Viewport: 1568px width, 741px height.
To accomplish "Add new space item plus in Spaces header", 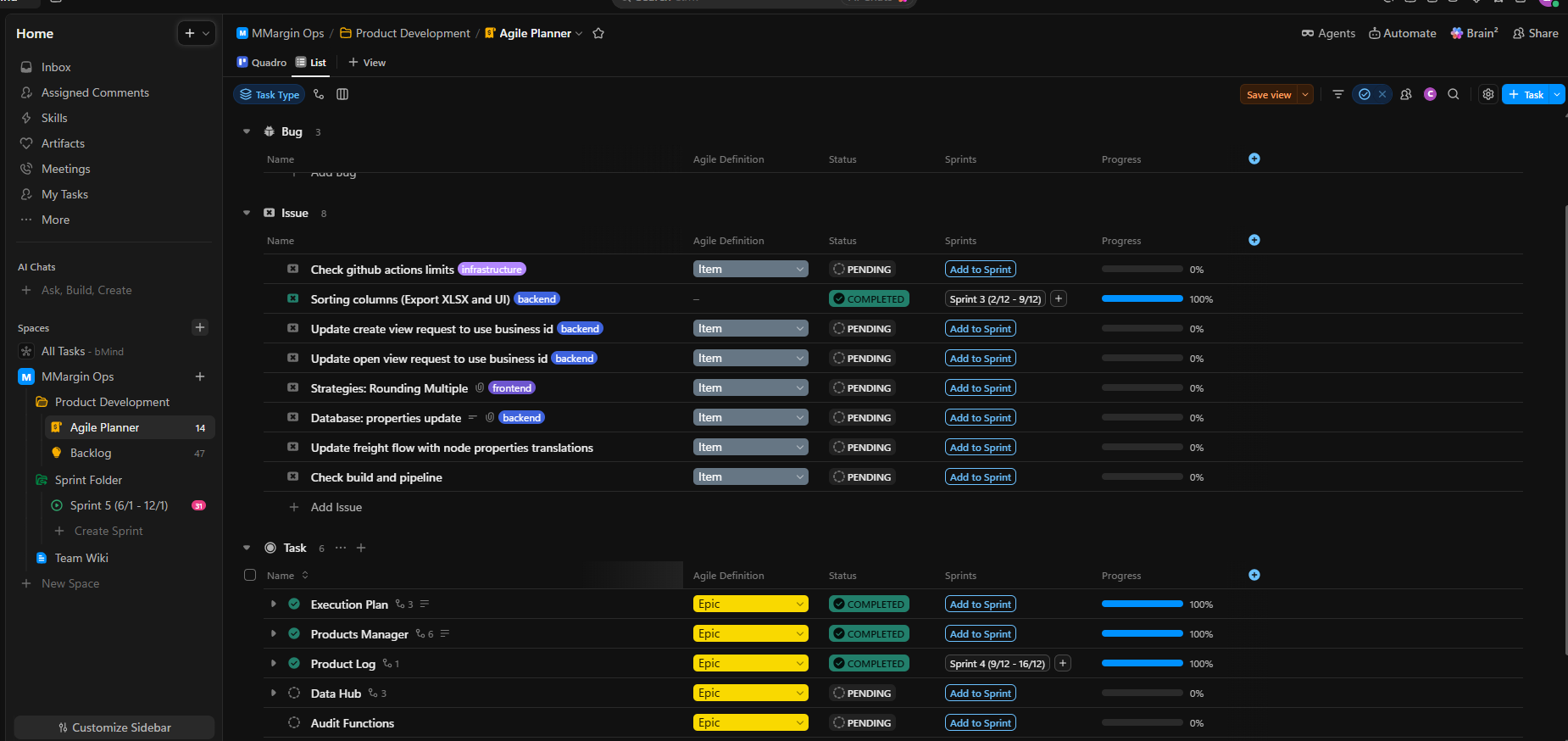I will pos(200,327).
